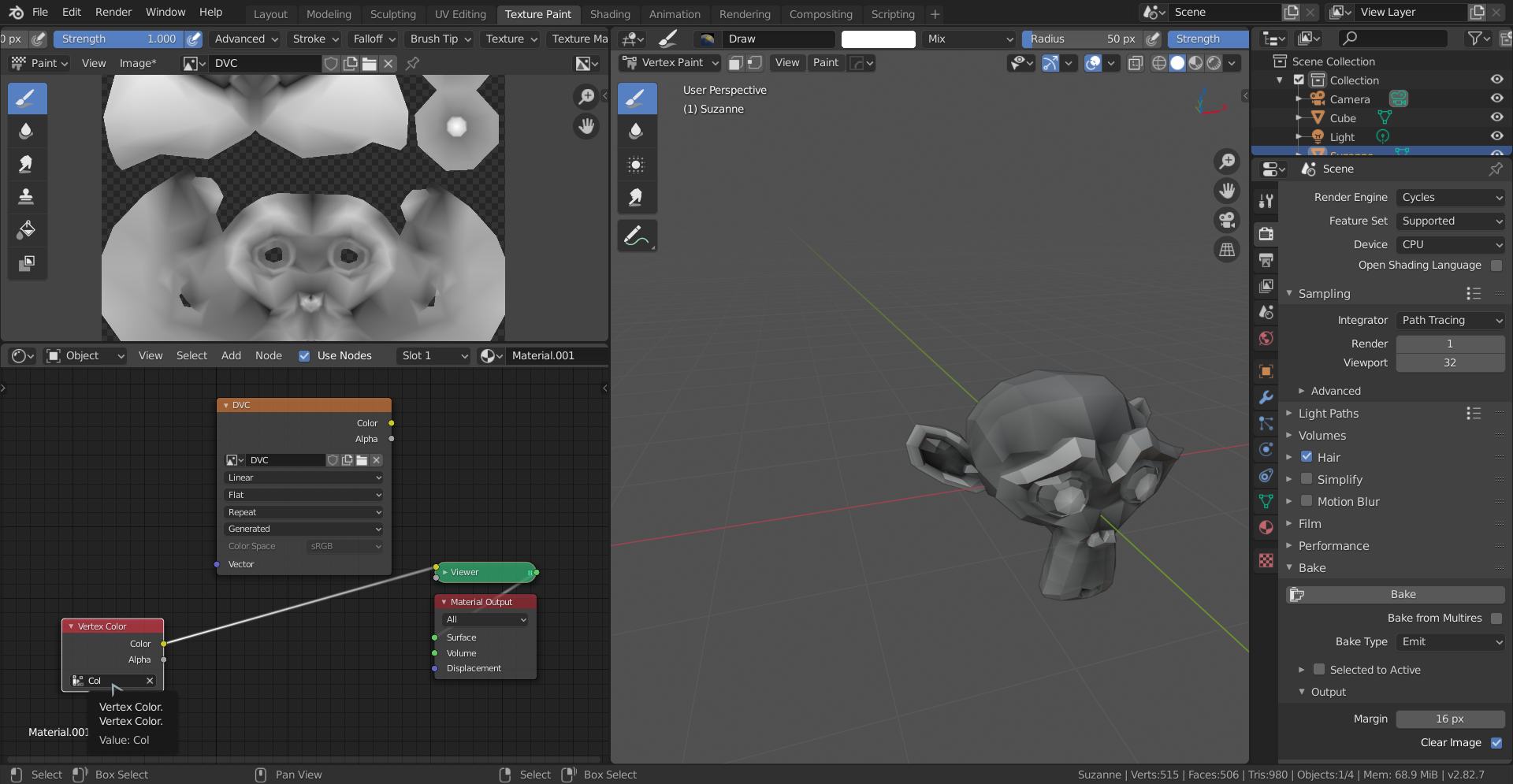Viewport: 1513px width, 784px height.
Task: Open the Integrator Path Tracing dropdown
Action: coord(1451,321)
